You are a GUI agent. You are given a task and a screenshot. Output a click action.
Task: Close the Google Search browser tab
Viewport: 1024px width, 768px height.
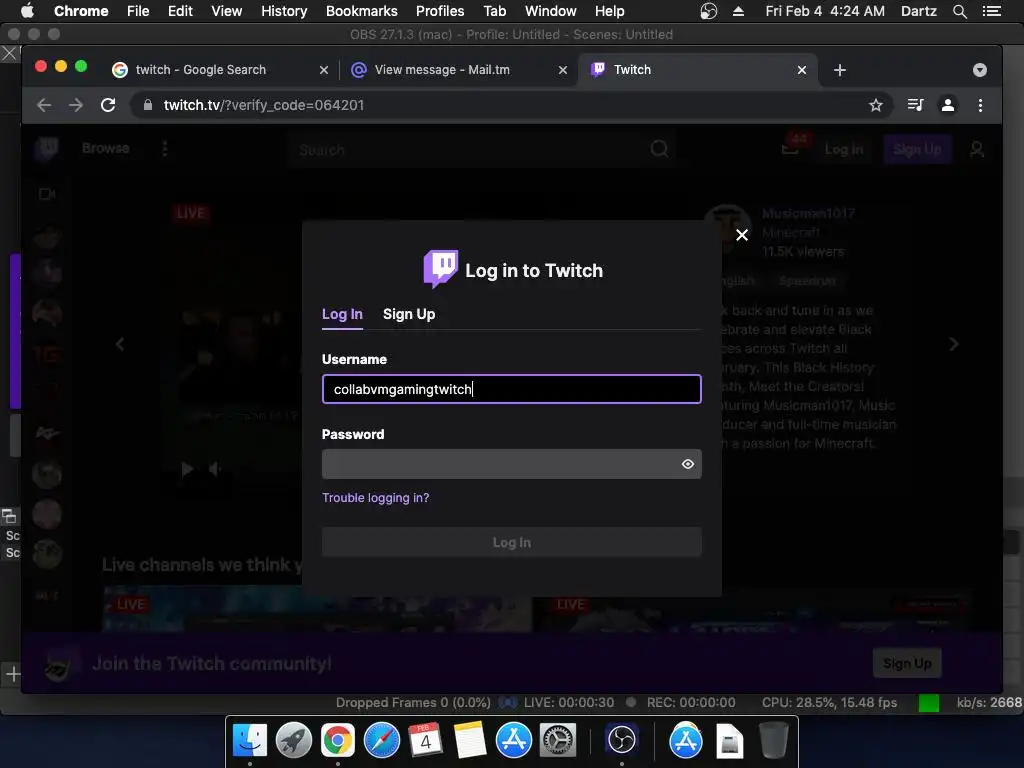324,70
